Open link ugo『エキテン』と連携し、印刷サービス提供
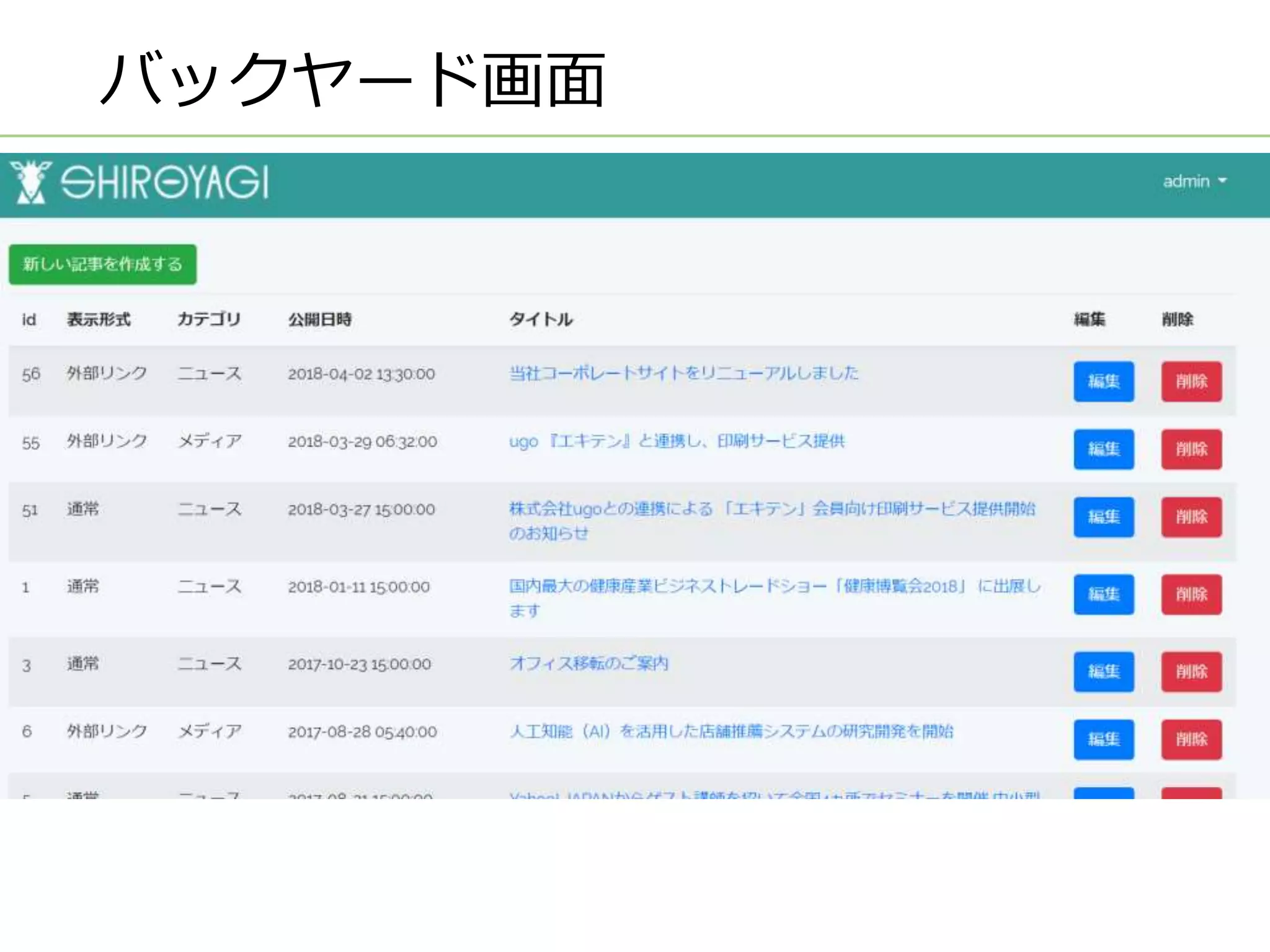Screen dimensions: 1270x952 tap(677, 441)
